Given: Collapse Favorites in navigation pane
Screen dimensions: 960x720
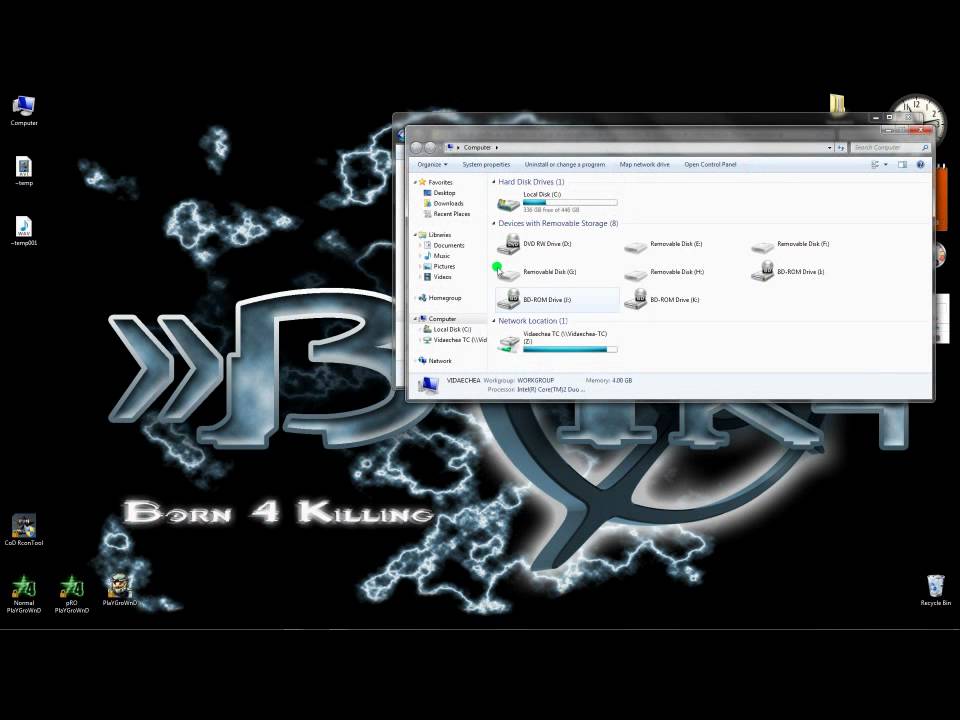Looking at the screenshot, I should click(415, 182).
